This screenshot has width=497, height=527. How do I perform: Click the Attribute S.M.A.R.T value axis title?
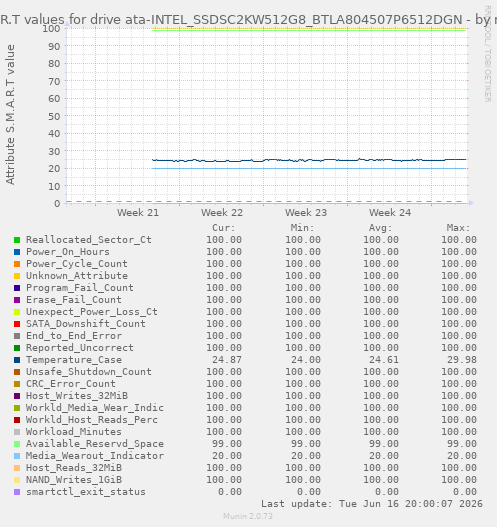(10, 115)
